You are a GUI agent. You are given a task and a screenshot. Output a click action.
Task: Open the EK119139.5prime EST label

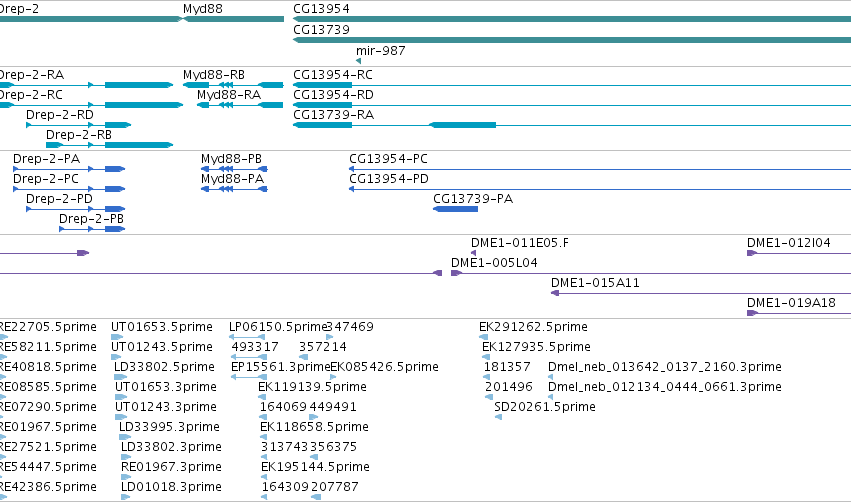(x=312, y=387)
